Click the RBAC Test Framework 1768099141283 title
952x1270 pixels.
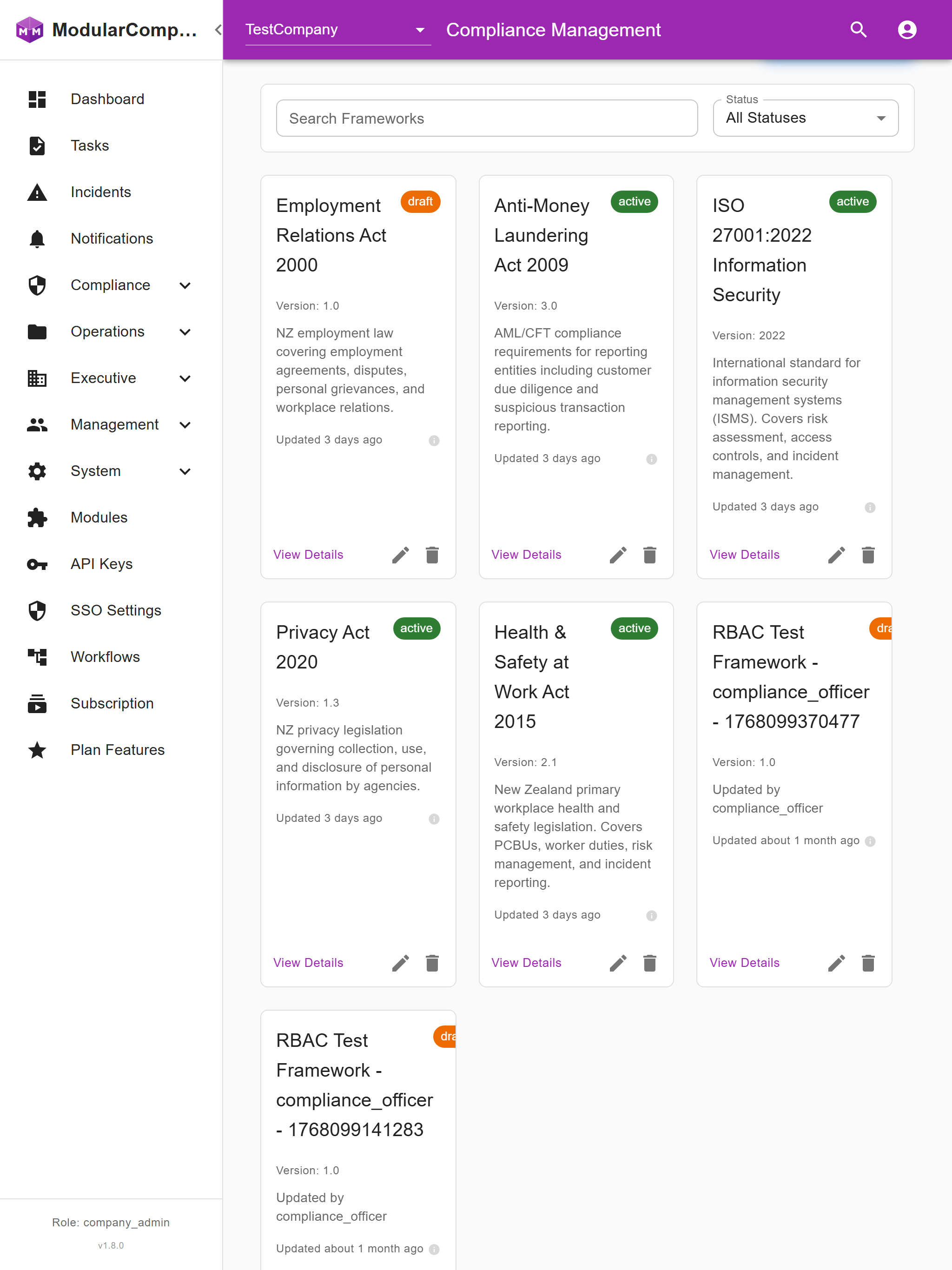354,1085
